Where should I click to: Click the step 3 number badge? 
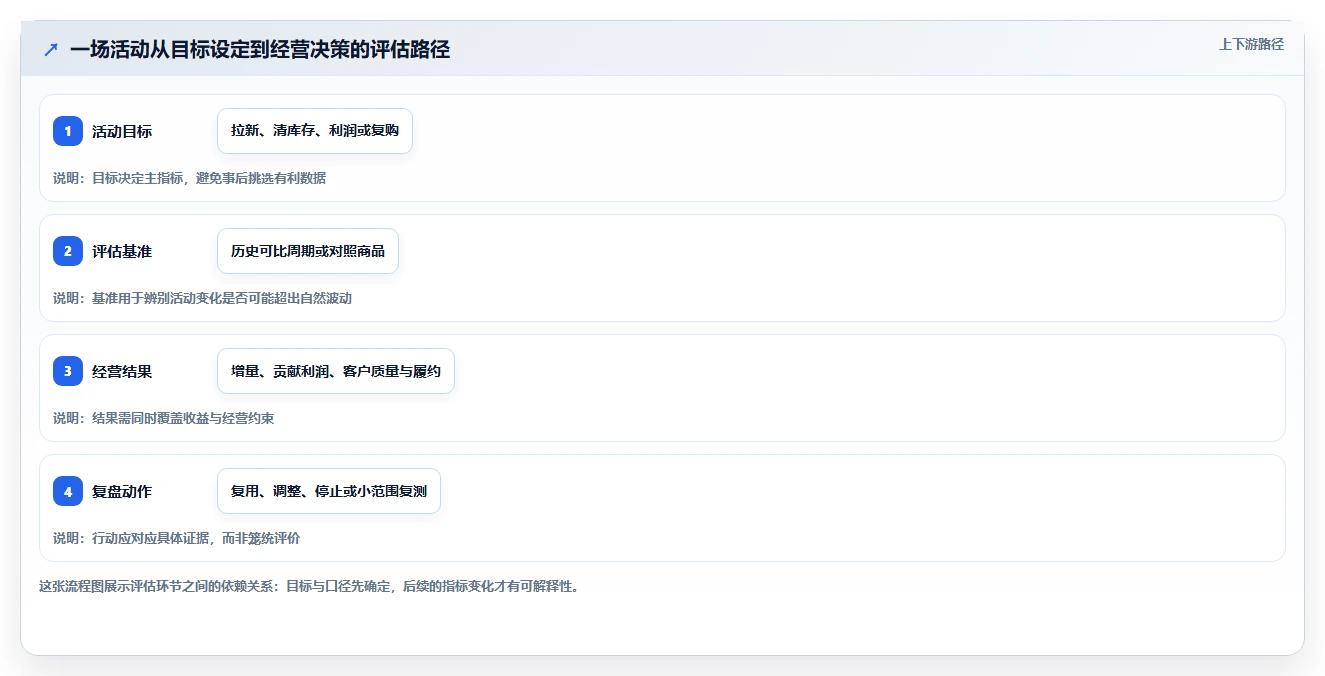point(68,371)
